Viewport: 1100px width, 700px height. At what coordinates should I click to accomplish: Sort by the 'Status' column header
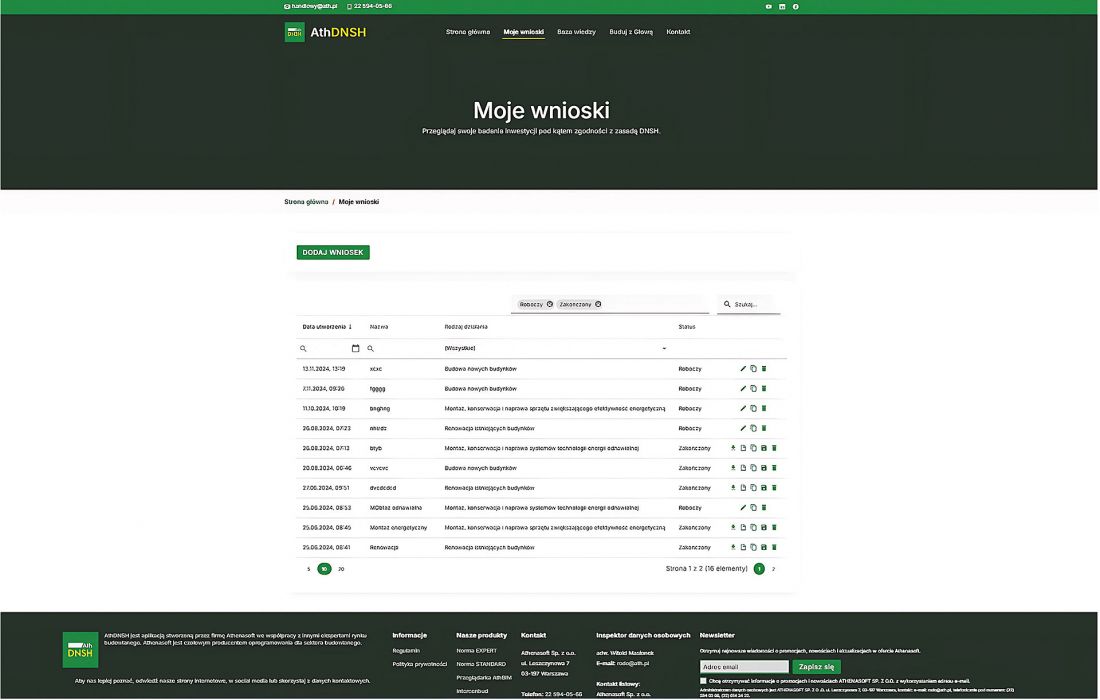687,327
